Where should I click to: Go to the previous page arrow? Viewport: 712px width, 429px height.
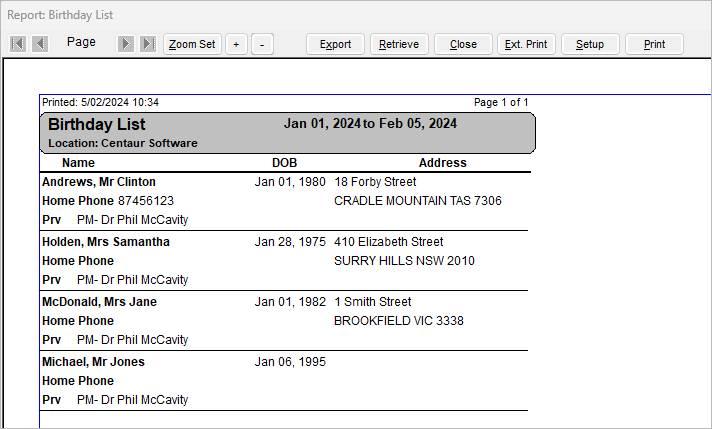[40, 44]
